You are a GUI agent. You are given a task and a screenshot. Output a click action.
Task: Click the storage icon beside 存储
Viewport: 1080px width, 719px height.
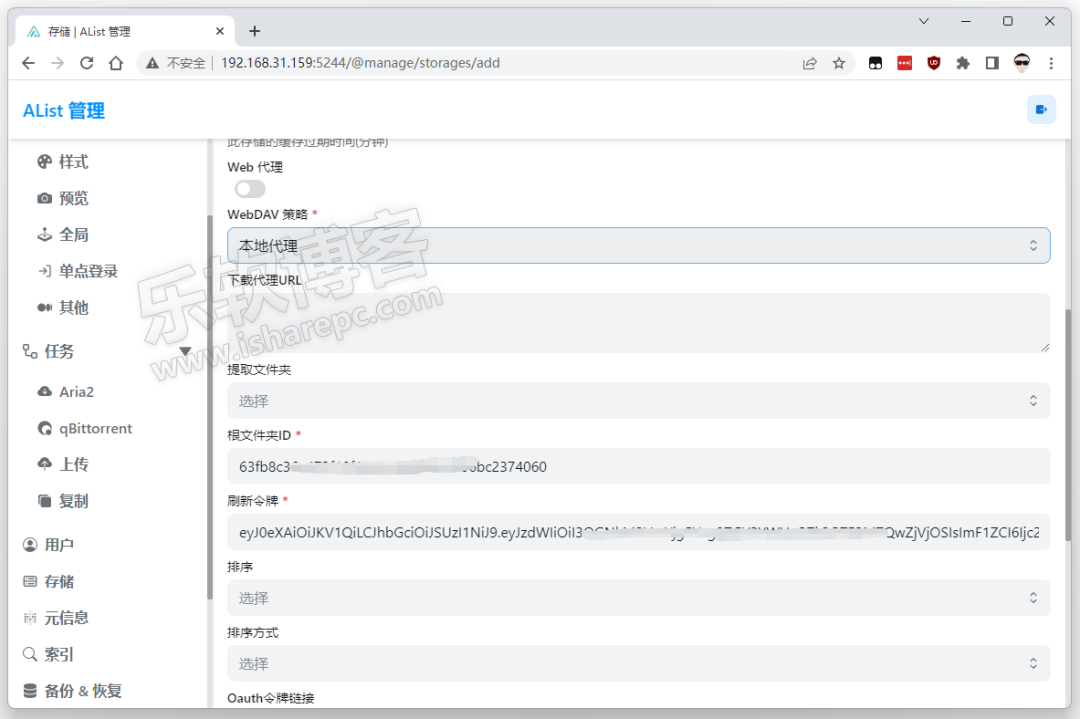(30, 581)
